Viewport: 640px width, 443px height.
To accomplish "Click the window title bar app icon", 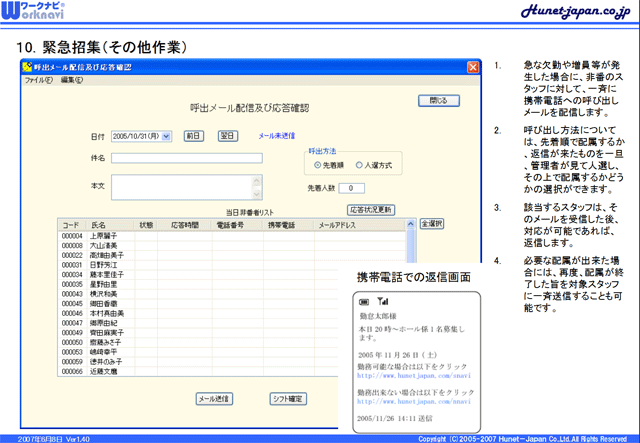I will pyautogui.click(x=27, y=67).
